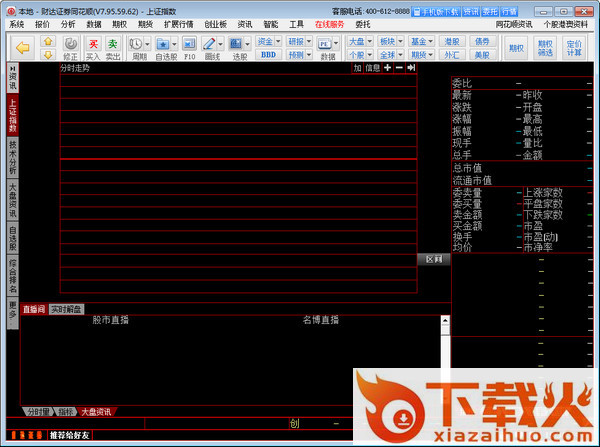Open the 系统 menu
Screen dimensions: 600x447
click(x=17, y=24)
